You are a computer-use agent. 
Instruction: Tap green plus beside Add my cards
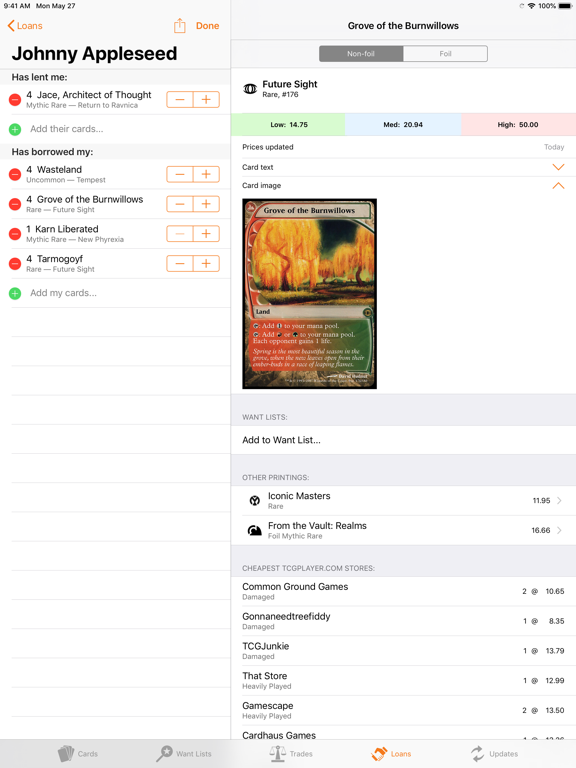[x=15, y=293]
